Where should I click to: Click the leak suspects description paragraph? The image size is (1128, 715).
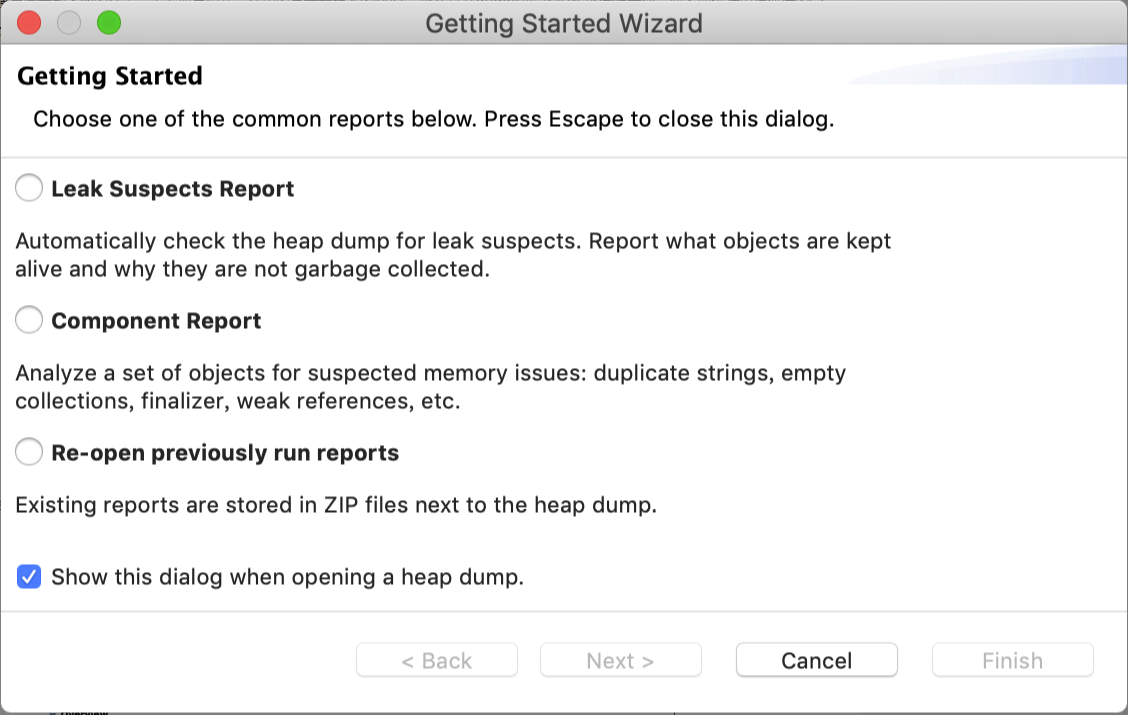(x=452, y=255)
